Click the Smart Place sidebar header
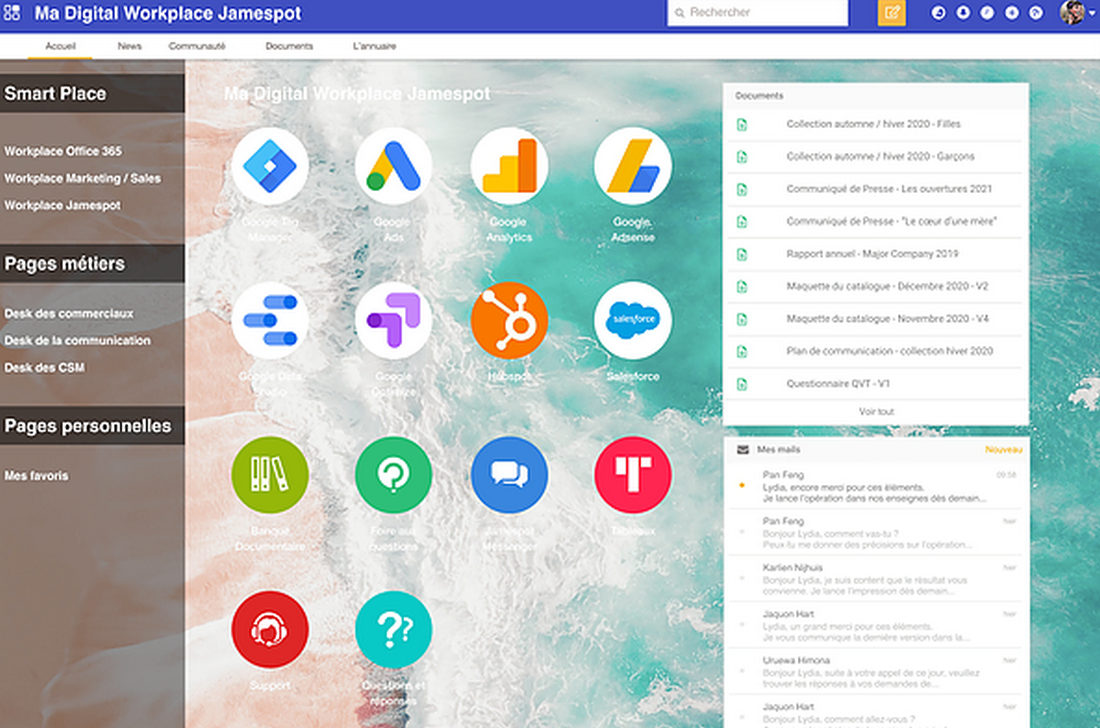This screenshot has height=728, width=1100. tap(92, 93)
